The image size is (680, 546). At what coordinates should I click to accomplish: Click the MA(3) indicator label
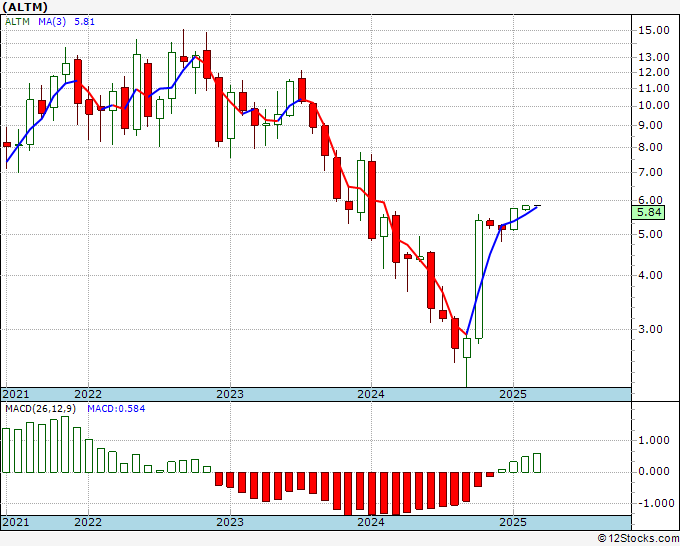pos(52,22)
